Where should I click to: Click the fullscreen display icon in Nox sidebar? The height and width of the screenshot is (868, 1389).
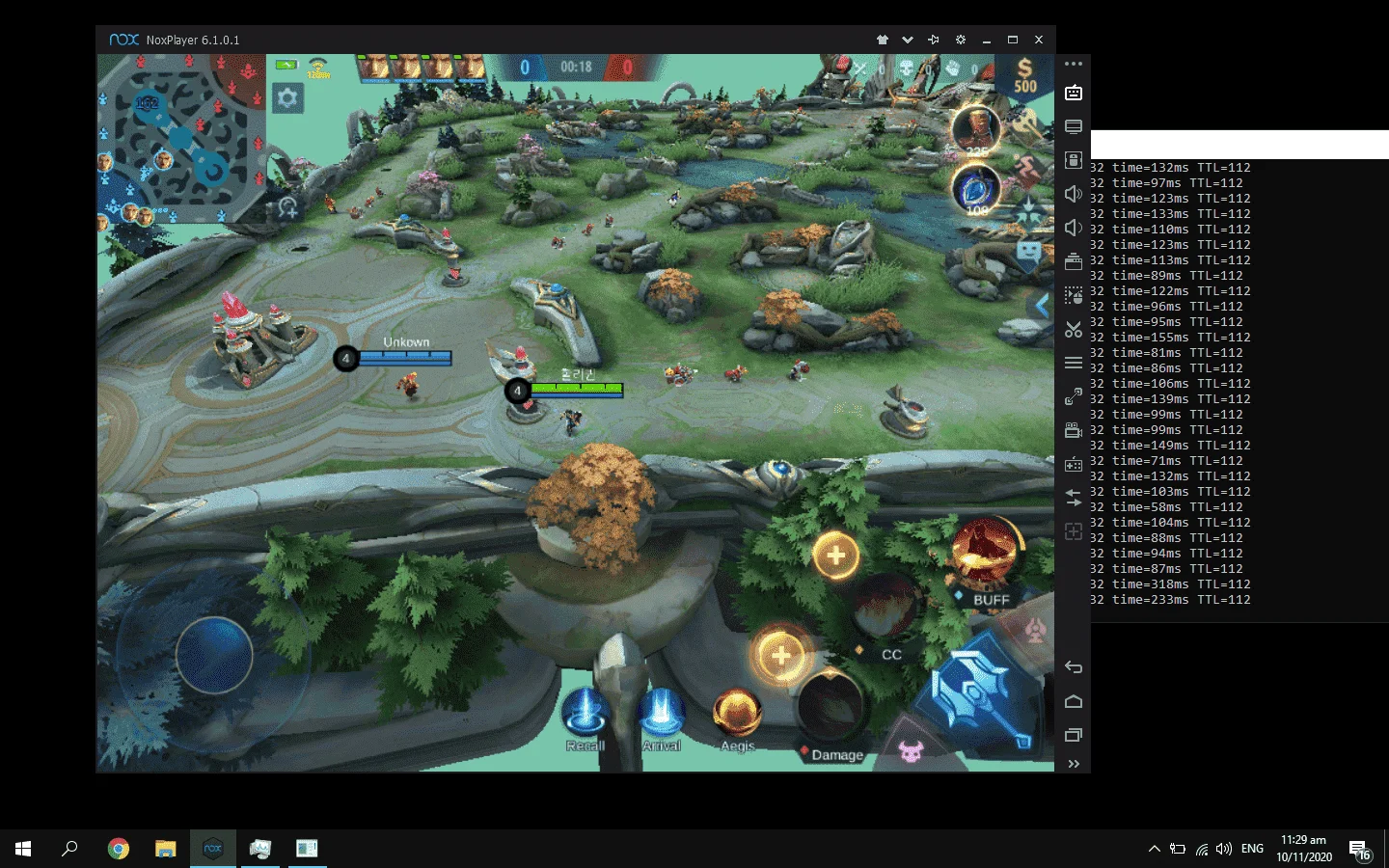point(1074,127)
